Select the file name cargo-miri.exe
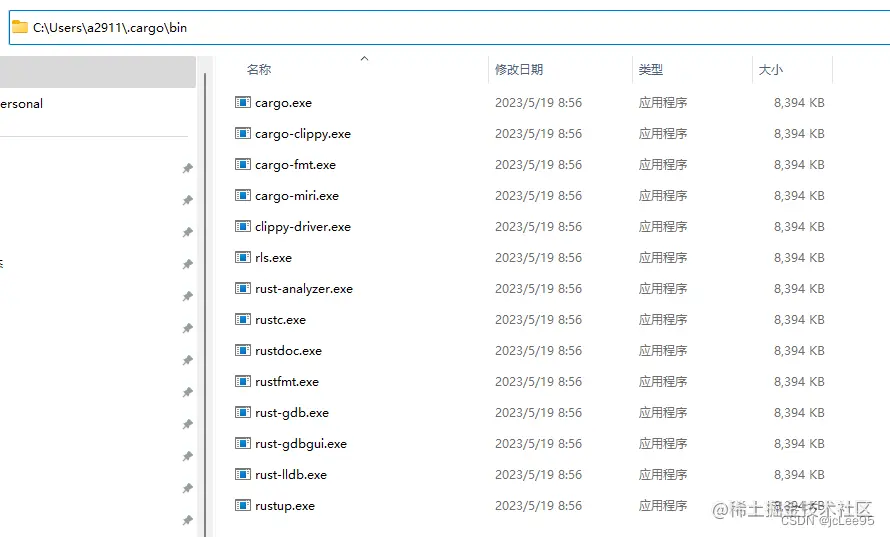 click(297, 196)
